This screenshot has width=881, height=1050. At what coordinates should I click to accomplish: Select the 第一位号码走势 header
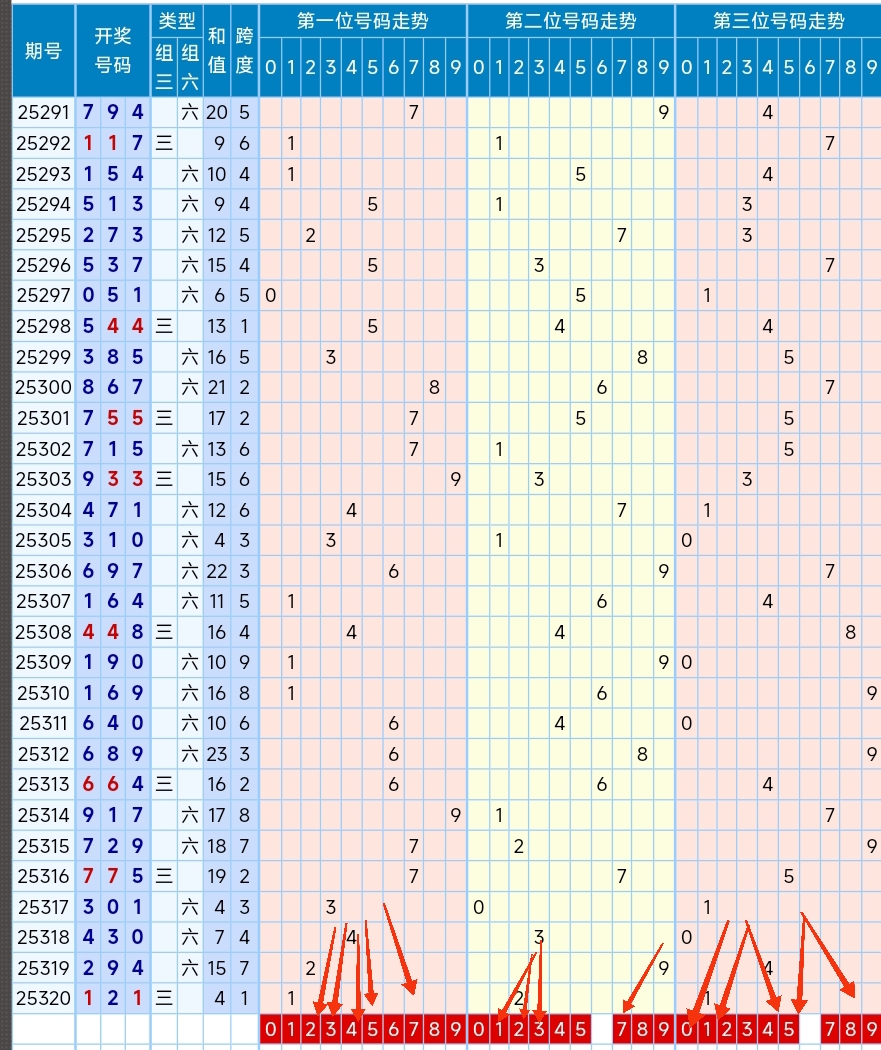[x=363, y=21]
